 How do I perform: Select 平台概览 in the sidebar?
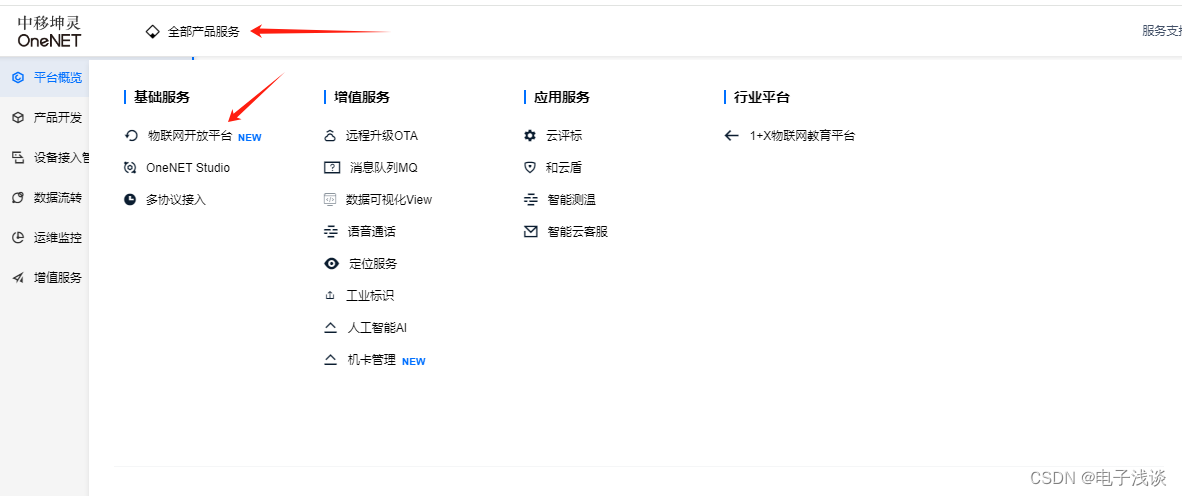(x=58, y=78)
